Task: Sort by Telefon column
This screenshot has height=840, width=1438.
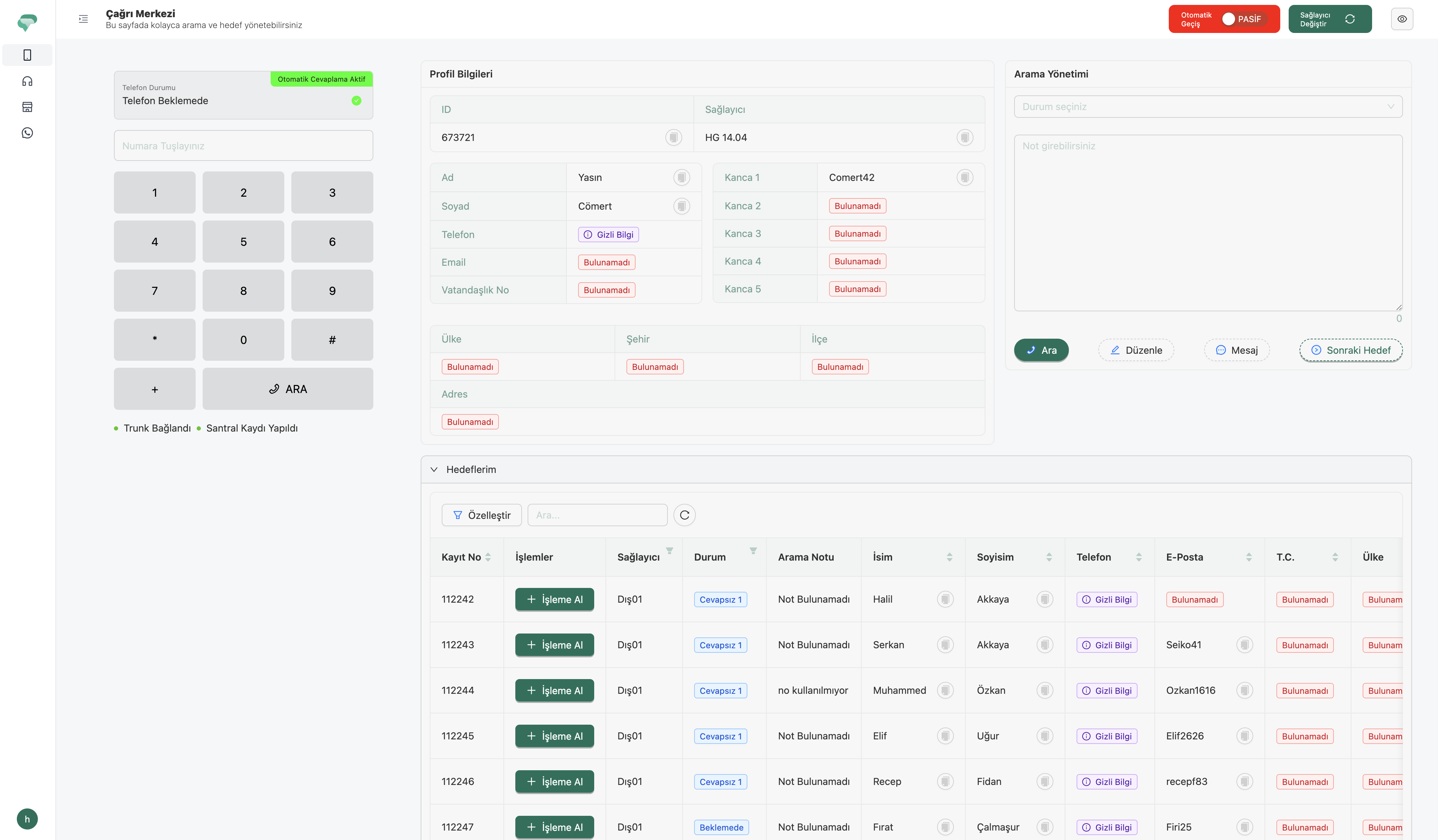Action: point(1138,557)
